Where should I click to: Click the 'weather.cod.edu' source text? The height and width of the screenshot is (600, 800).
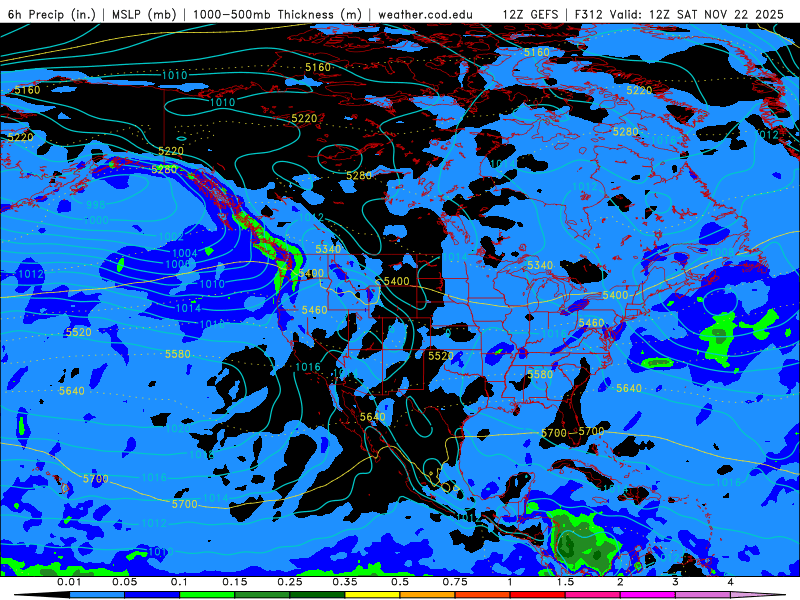[425, 14]
